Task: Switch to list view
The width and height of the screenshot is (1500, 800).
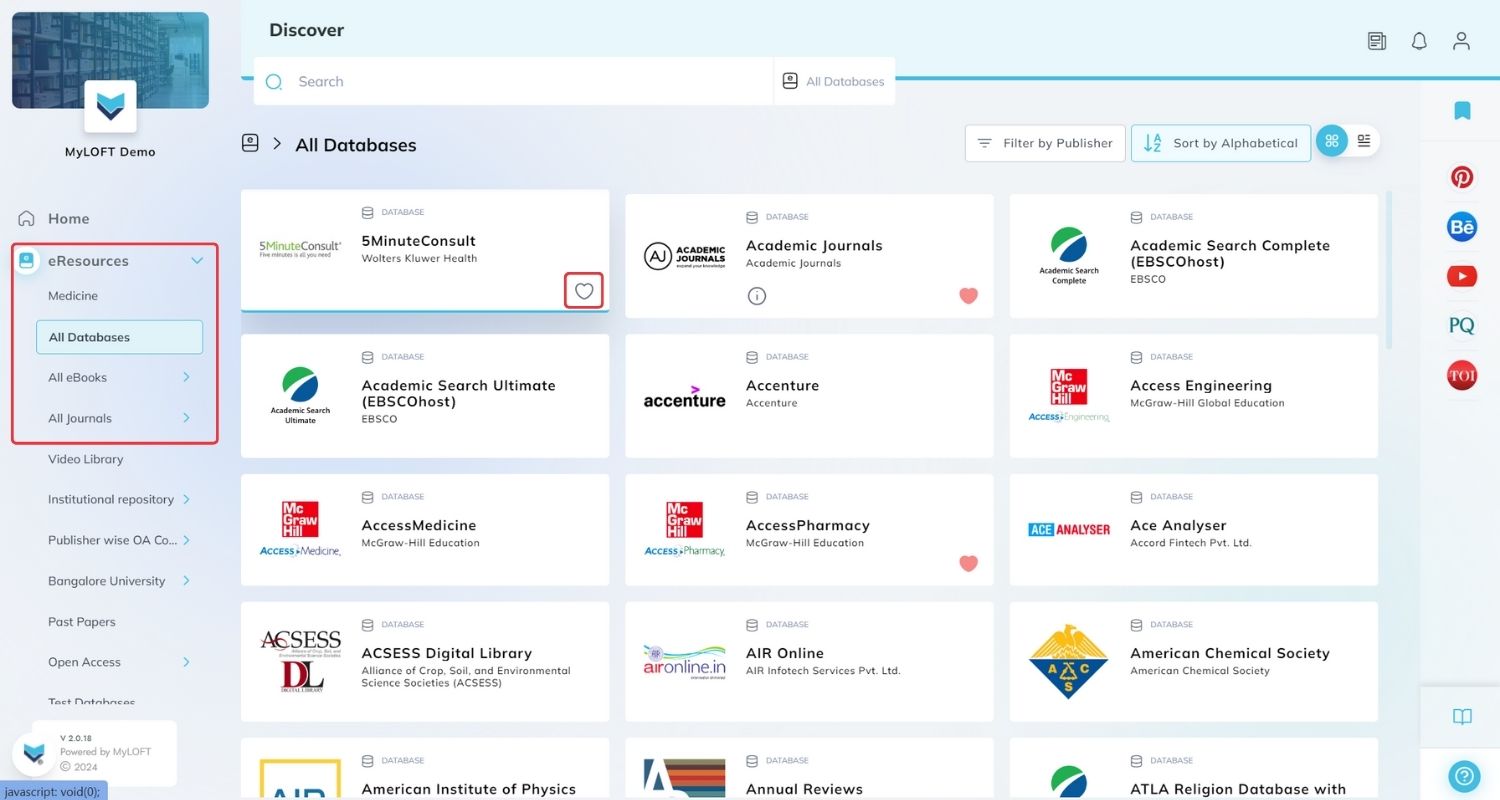Action: click(1364, 141)
